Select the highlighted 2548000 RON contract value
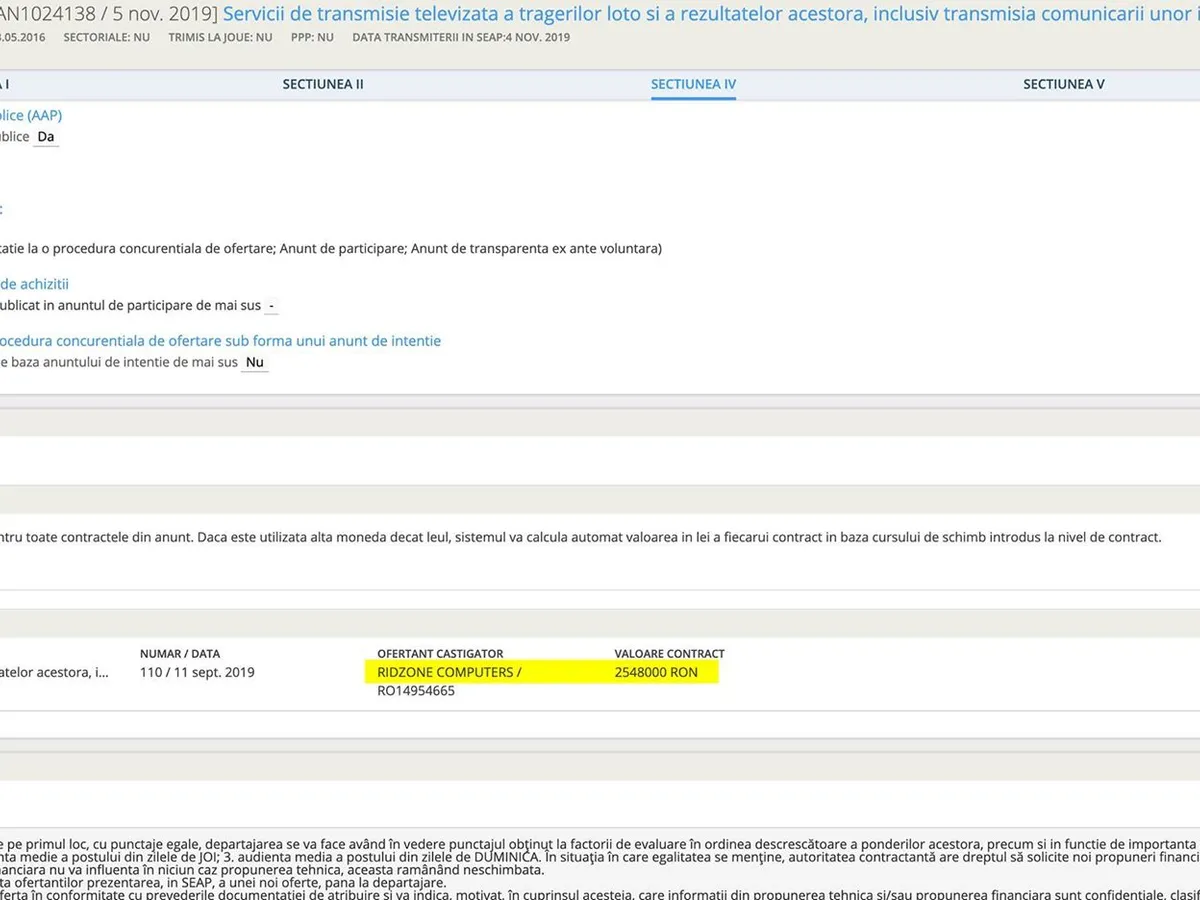 656,672
